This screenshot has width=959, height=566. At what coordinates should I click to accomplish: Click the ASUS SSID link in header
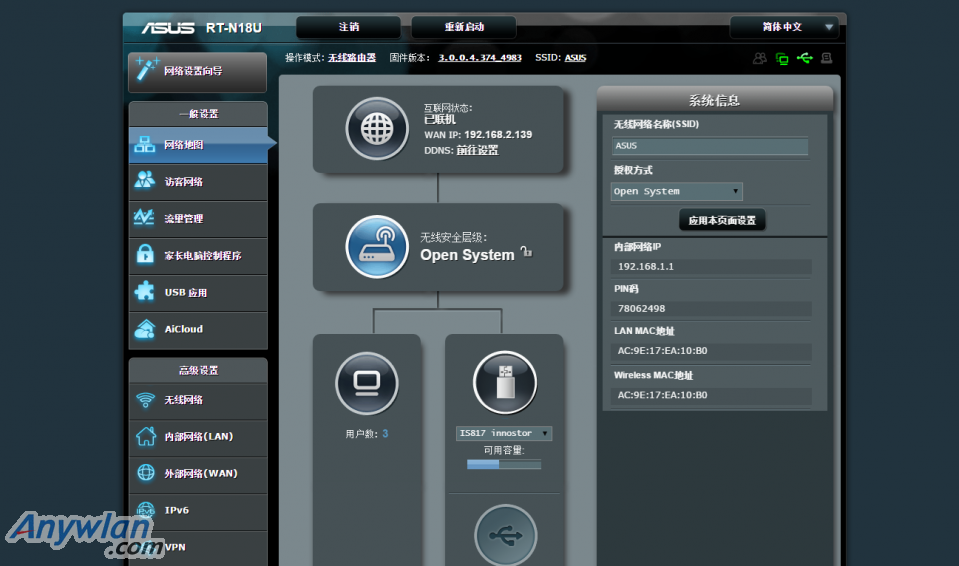coord(576,58)
